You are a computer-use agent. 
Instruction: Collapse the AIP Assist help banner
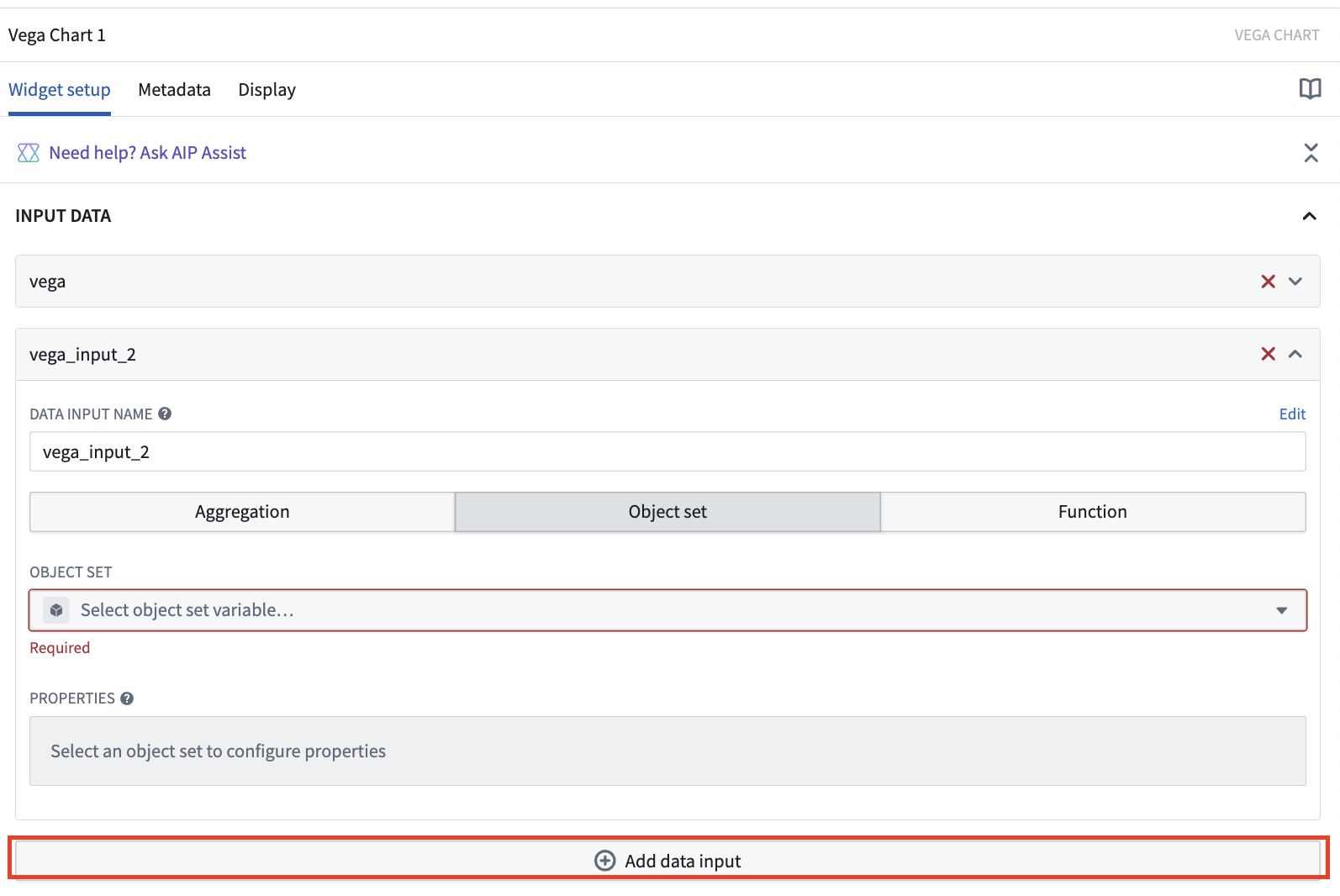[1311, 153]
